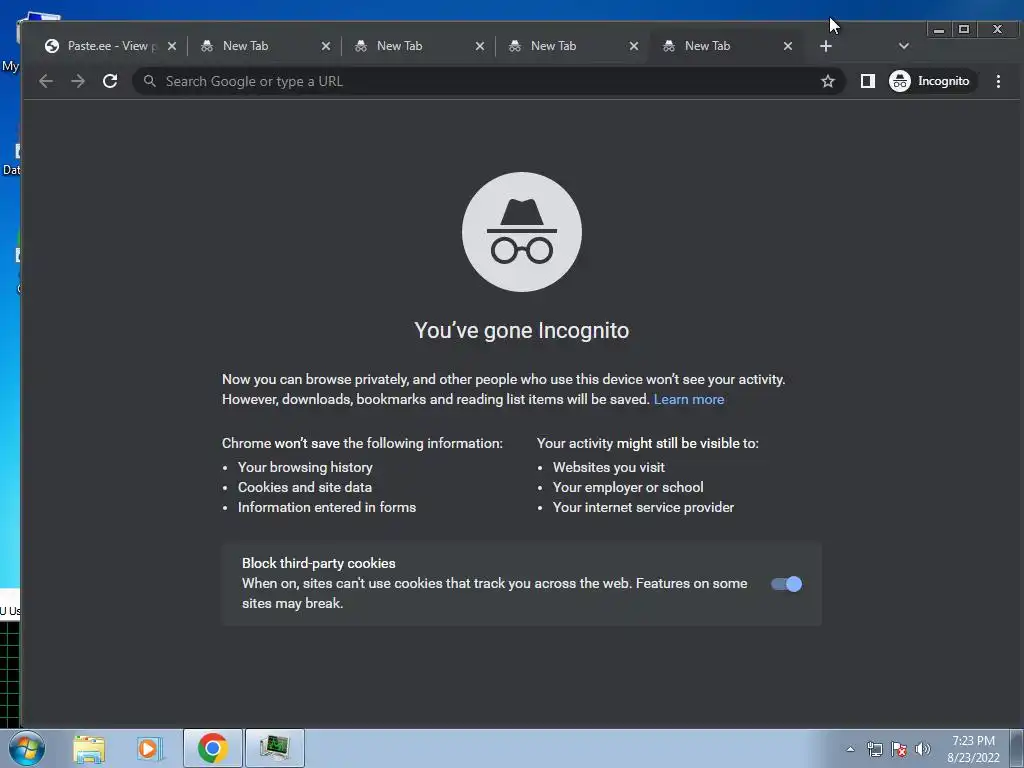Turn off Block third-party cookies toggle
This screenshot has height=768, width=1024.
786,584
